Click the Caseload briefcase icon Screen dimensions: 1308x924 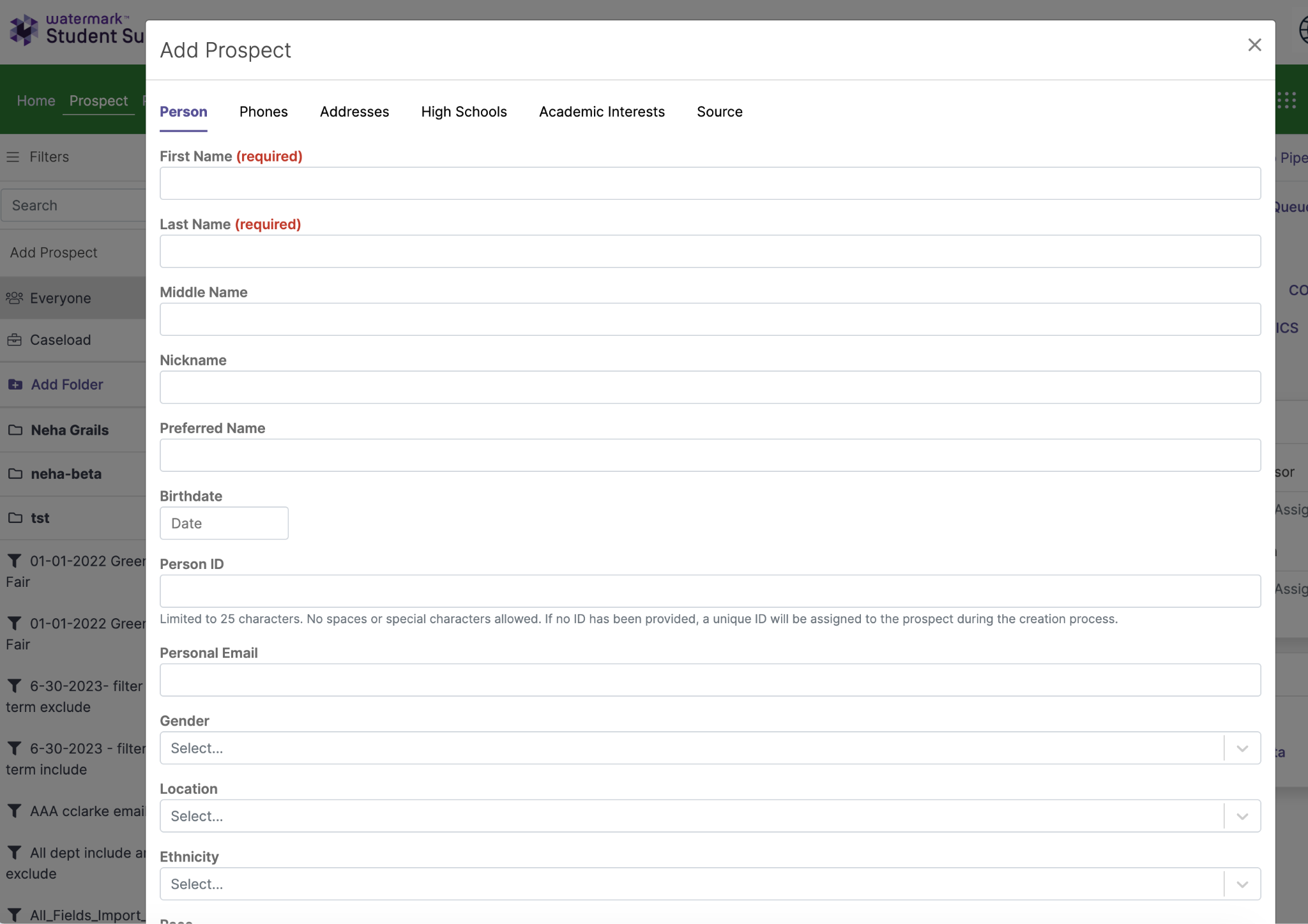[15, 340]
